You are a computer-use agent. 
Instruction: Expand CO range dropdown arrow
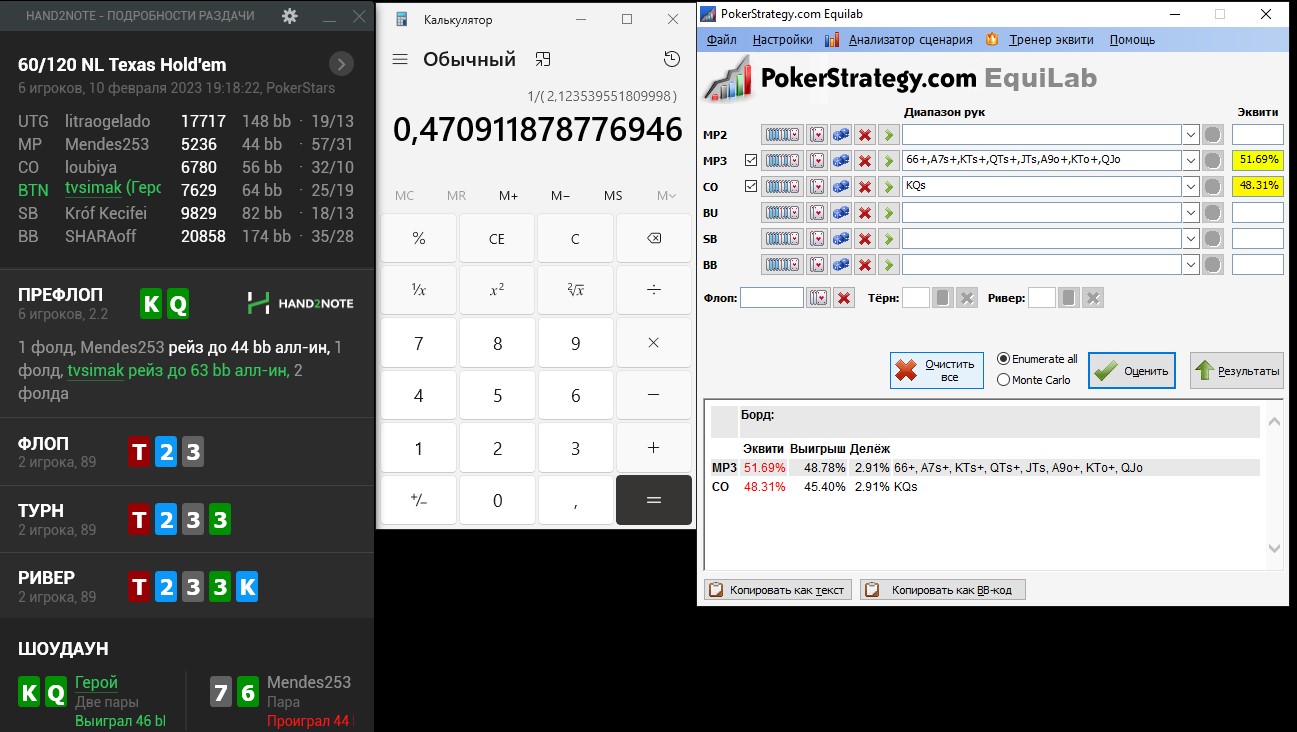click(1190, 187)
